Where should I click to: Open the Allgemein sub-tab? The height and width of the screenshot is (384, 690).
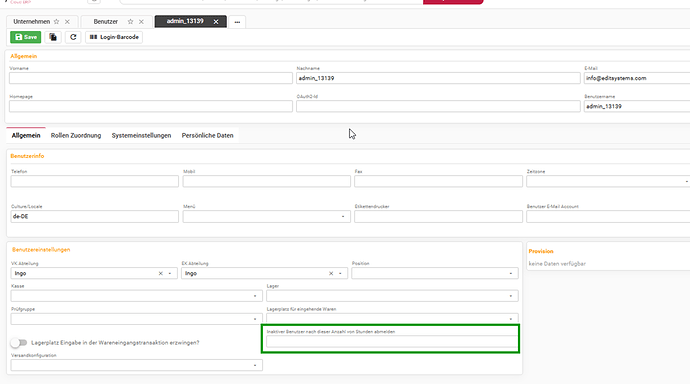[x=26, y=135]
